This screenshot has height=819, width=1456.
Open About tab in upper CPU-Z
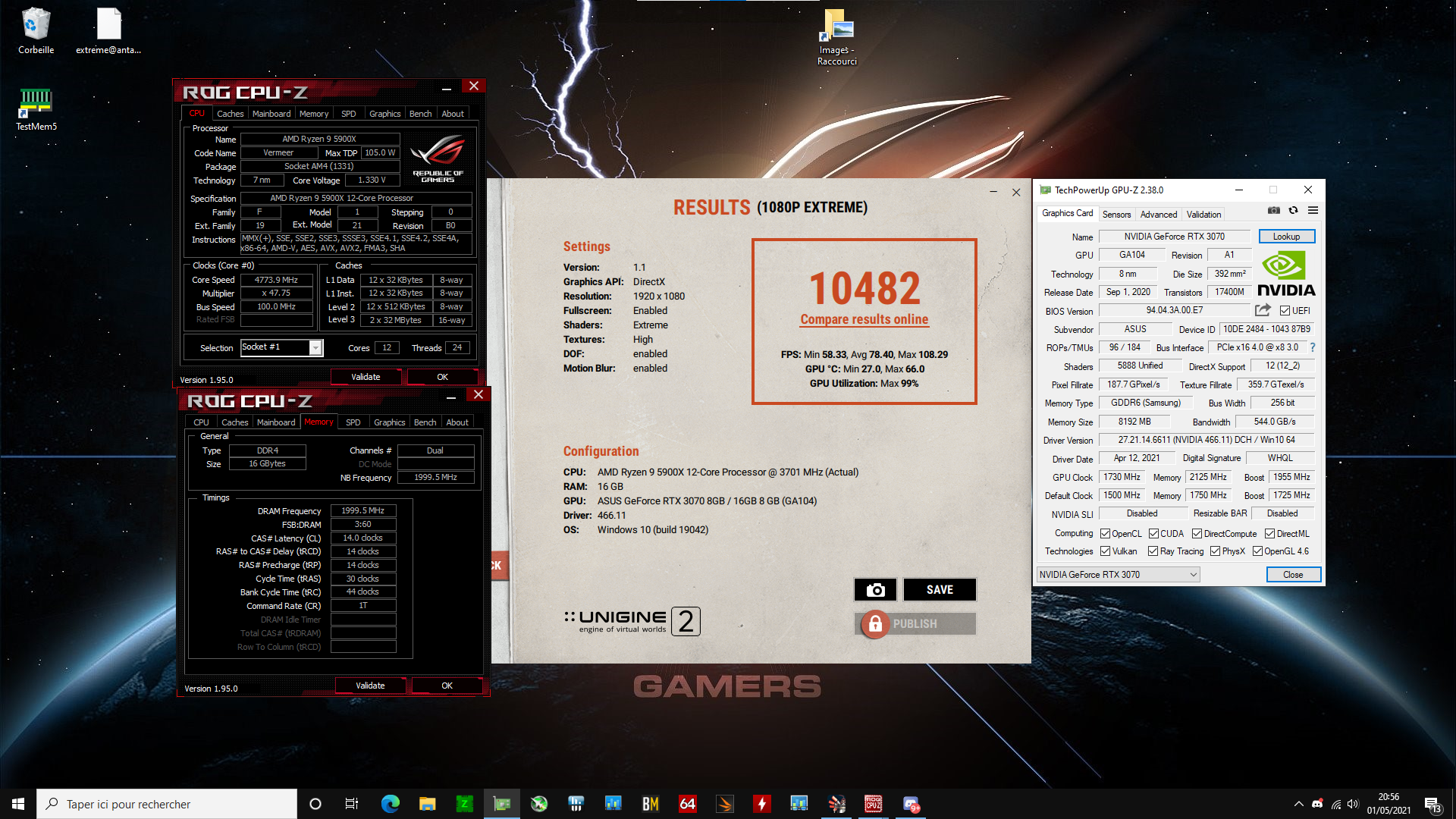452,114
